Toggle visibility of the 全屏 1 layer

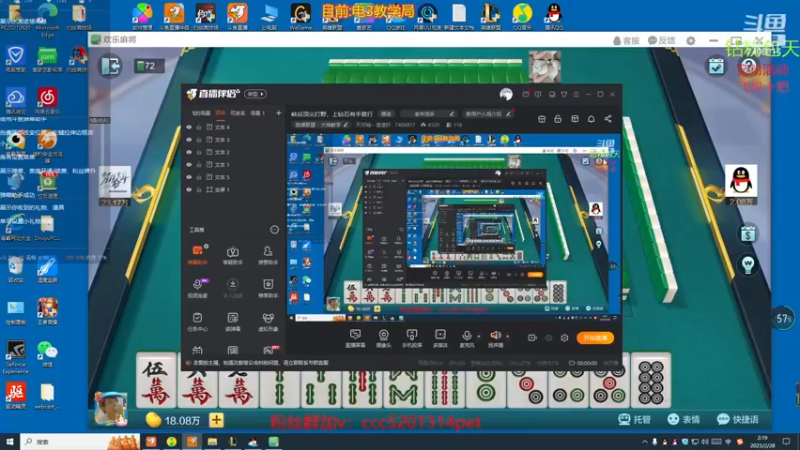[x=189, y=189]
